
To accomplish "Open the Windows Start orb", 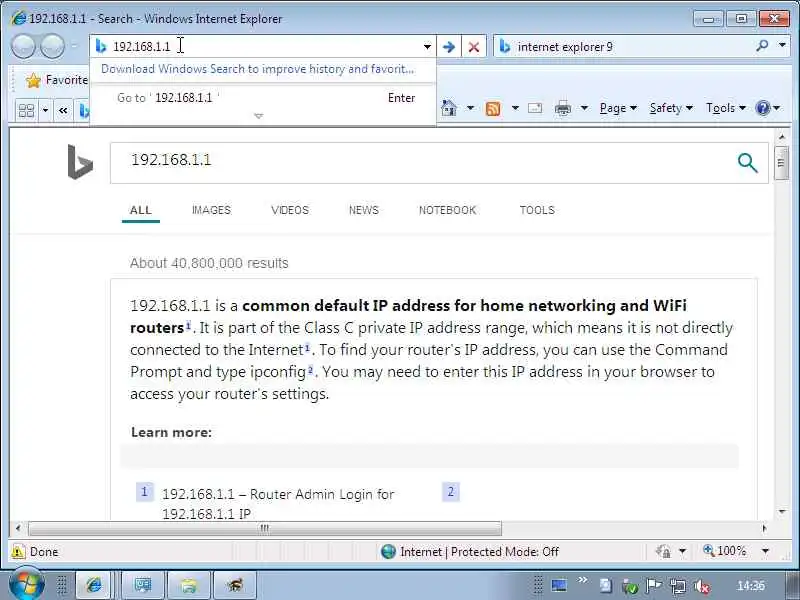I will tap(26, 584).
